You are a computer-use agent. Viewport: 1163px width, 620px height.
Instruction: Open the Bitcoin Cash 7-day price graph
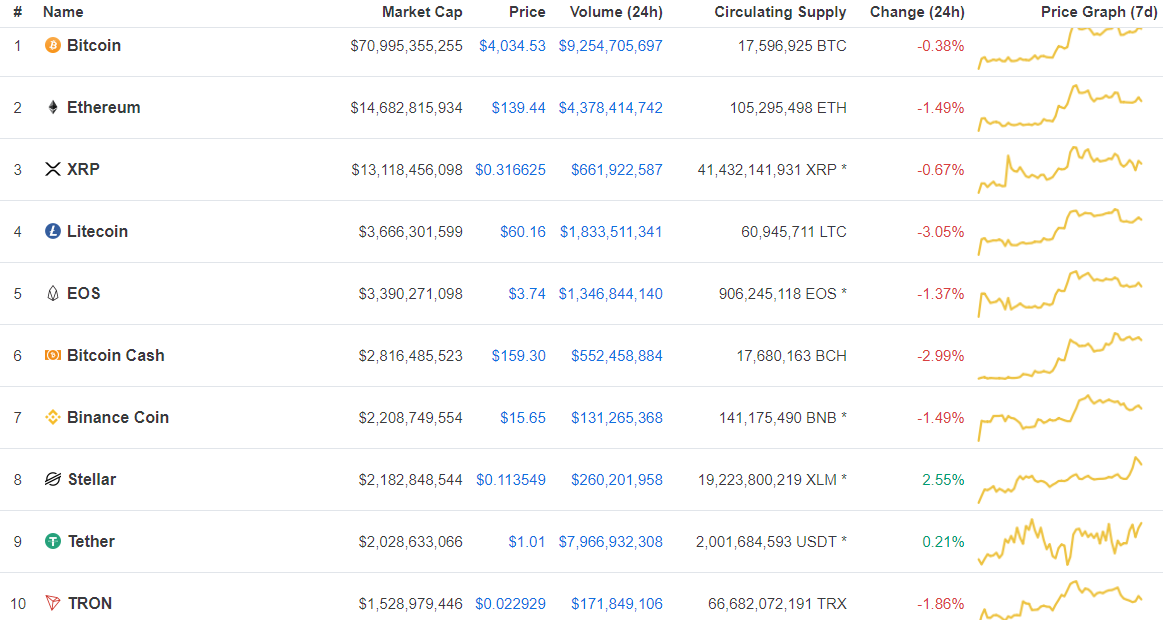pos(1061,356)
